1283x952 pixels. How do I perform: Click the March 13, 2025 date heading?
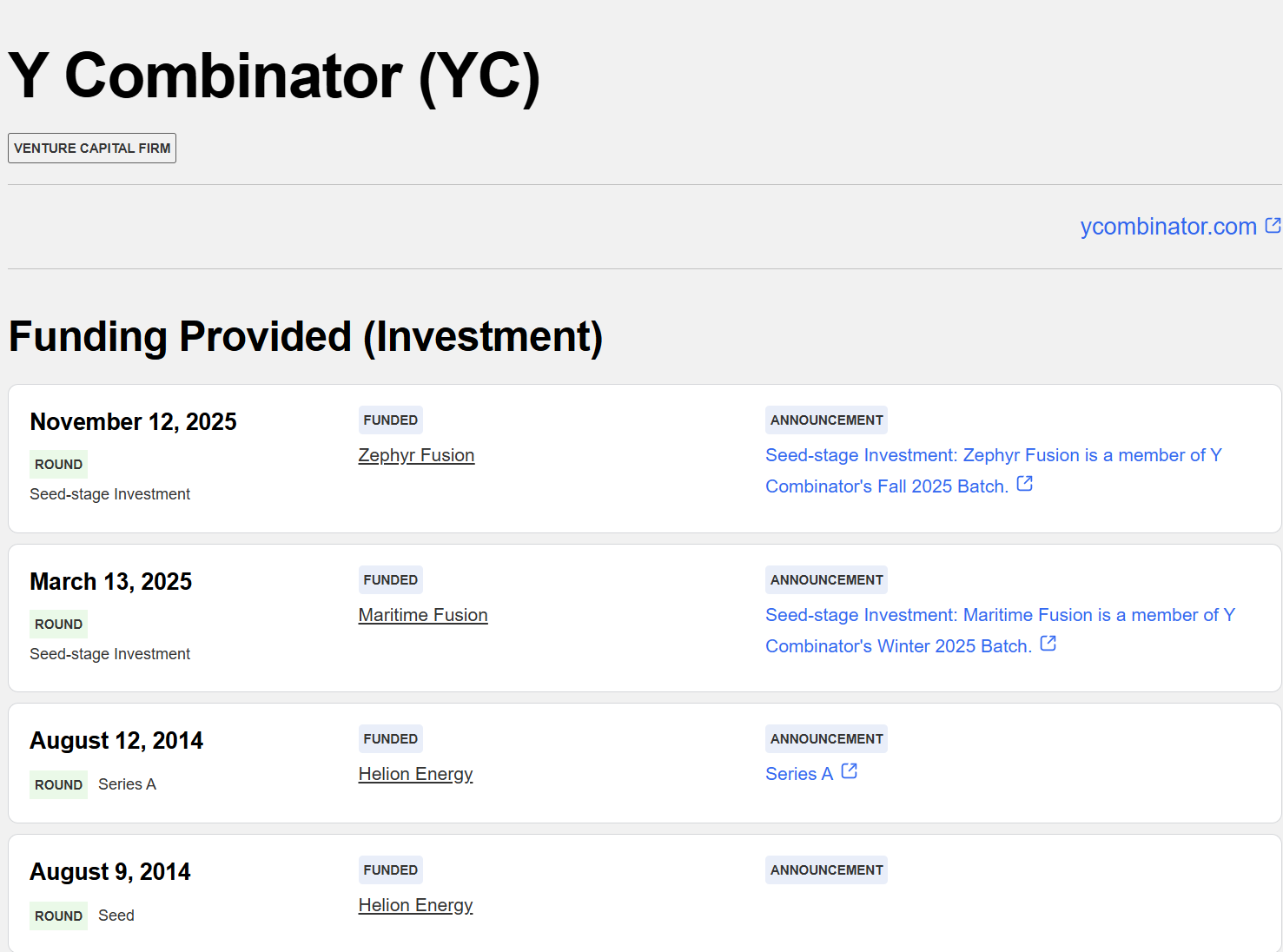tap(110, 582)
